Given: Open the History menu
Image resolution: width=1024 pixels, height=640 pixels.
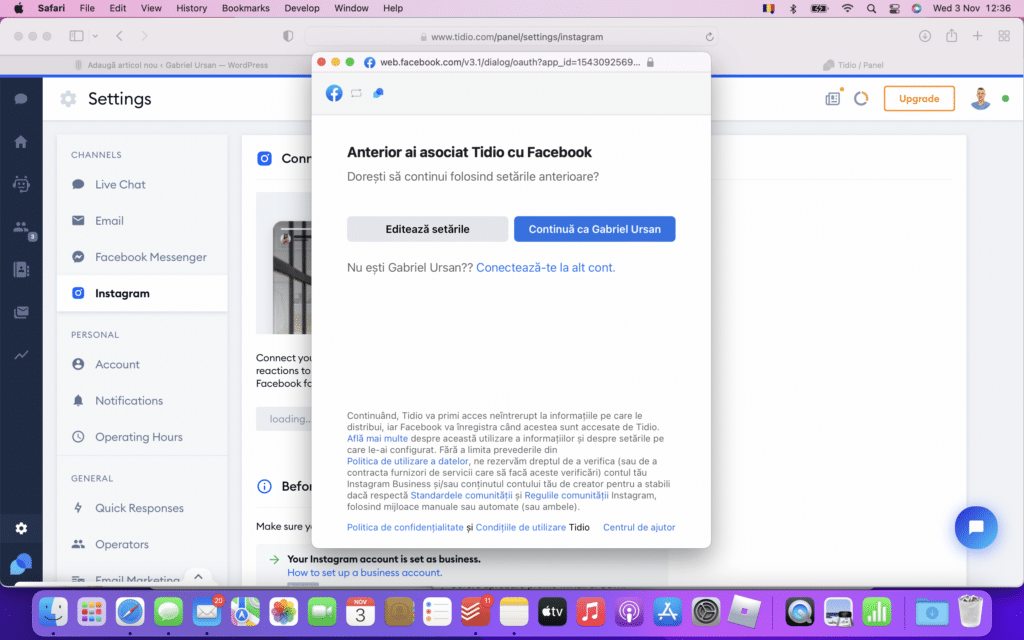Looking at the screenshot, I should [191, 8].
